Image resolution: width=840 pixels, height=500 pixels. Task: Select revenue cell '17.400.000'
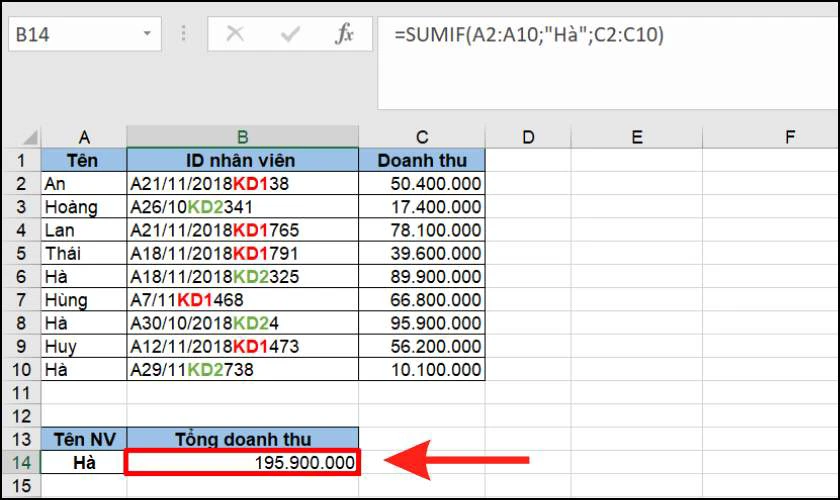pyautogui.click(x=422, y=207)
